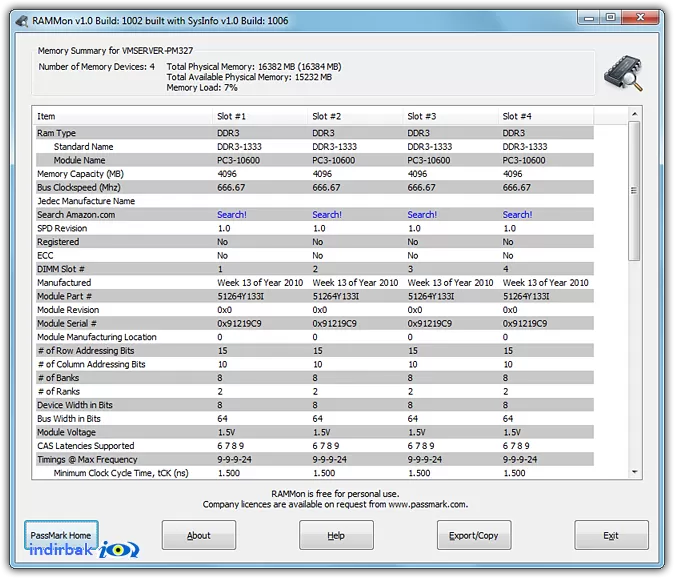This screenshot has height=578, width=674.
Task: Click the Memory Load 7% text
Action: tap(202, 87)
